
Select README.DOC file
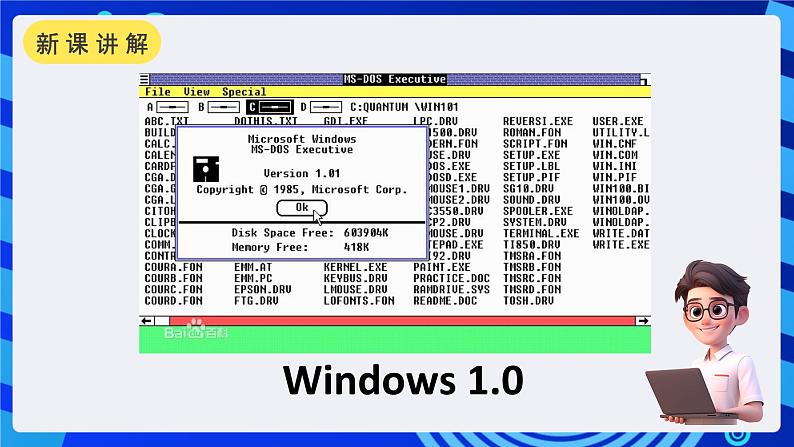pyautogui.click(x=444, y=300)
